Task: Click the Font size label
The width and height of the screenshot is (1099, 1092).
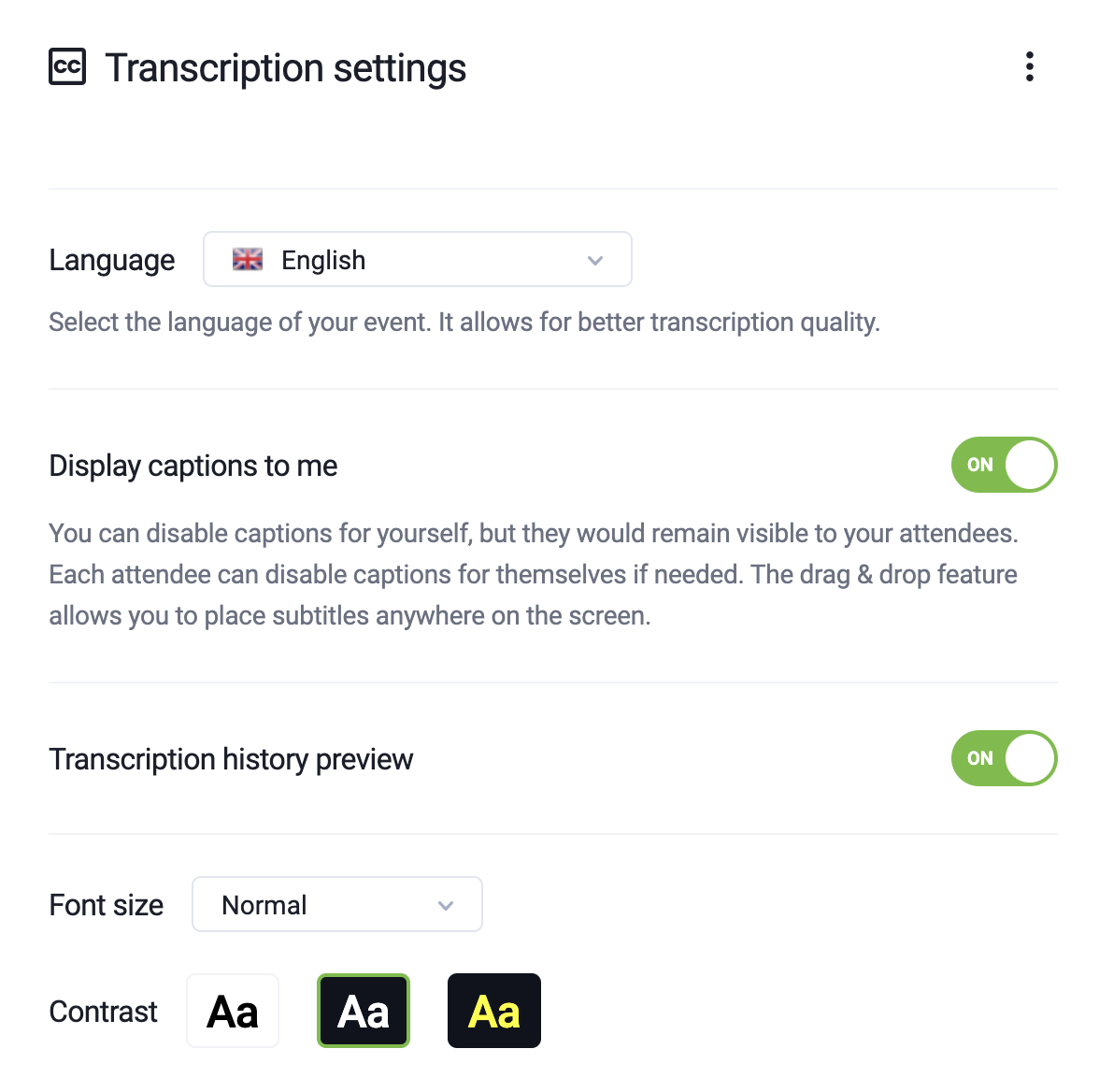Action: coord(106,904)
